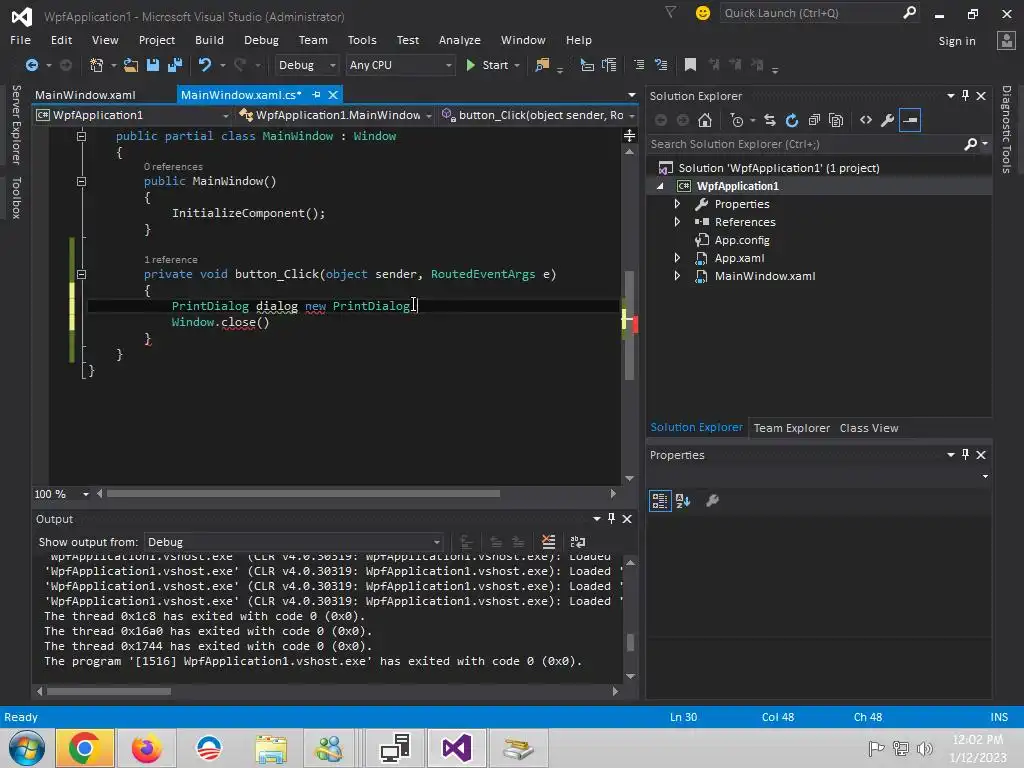Click the Find in Files icon
Screen dimensions: 1024x768
click(542, 65)
